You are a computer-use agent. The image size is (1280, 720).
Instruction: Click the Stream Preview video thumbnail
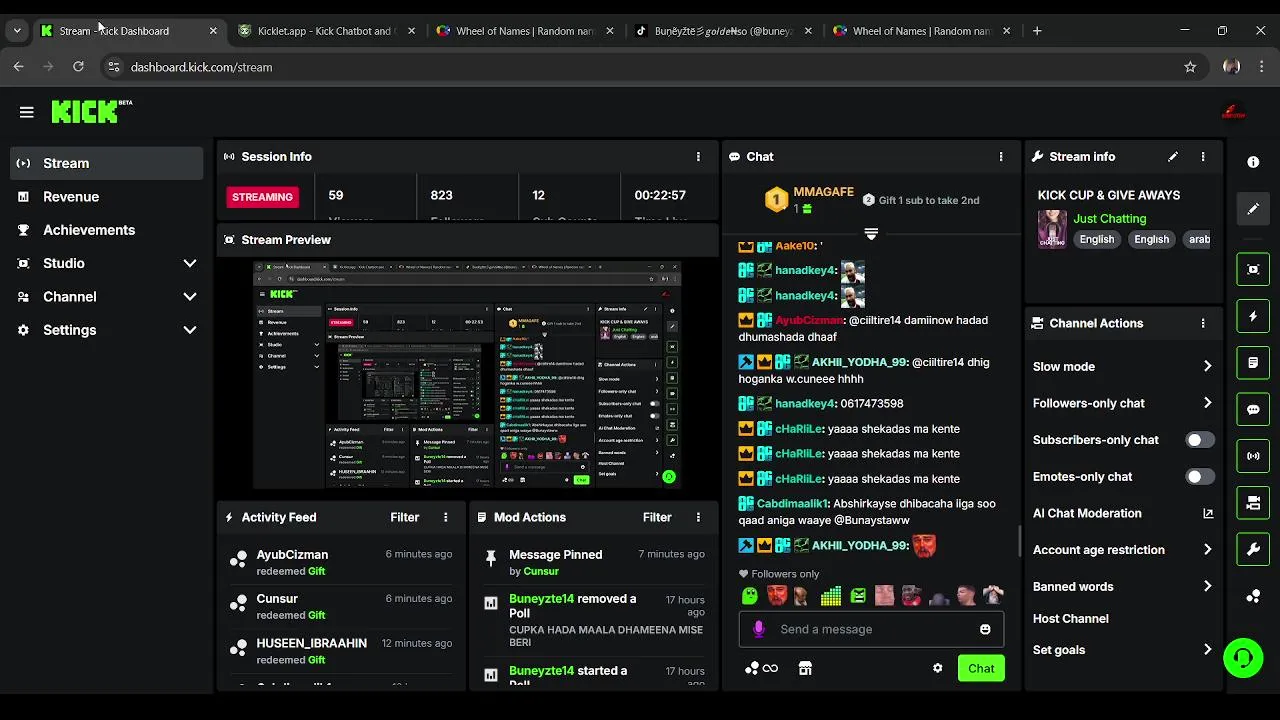(467, 375)
